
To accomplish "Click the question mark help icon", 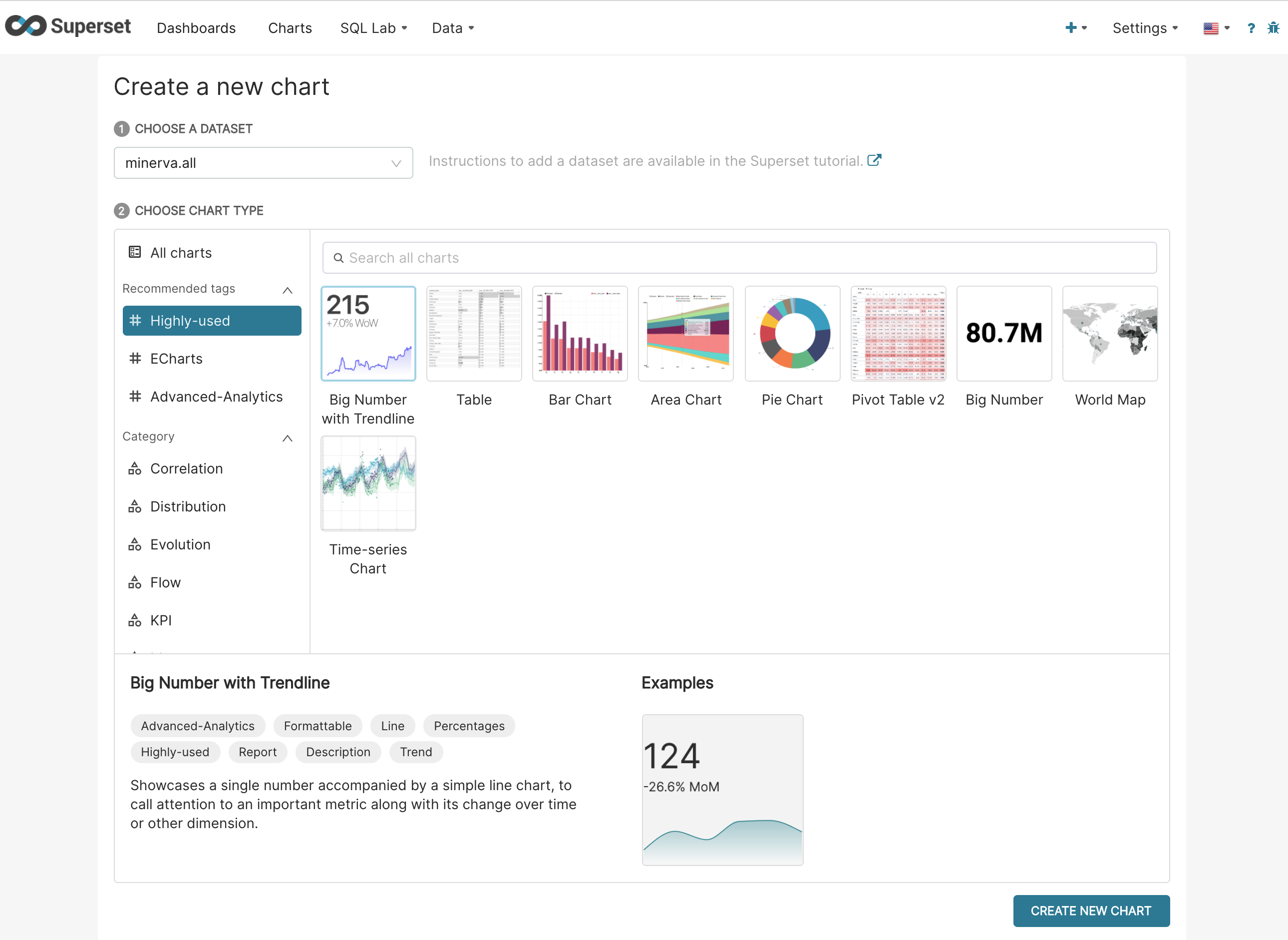I will 1251,28.
